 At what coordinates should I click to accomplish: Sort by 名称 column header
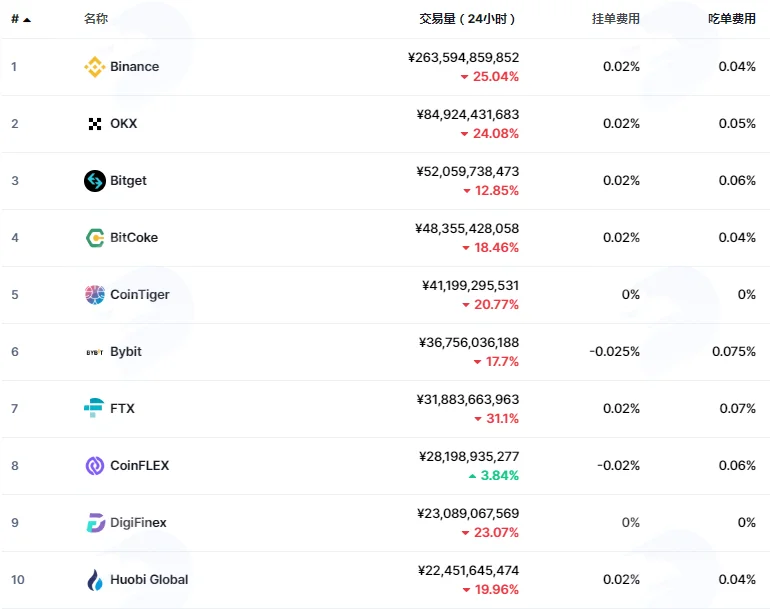(96, 19)
